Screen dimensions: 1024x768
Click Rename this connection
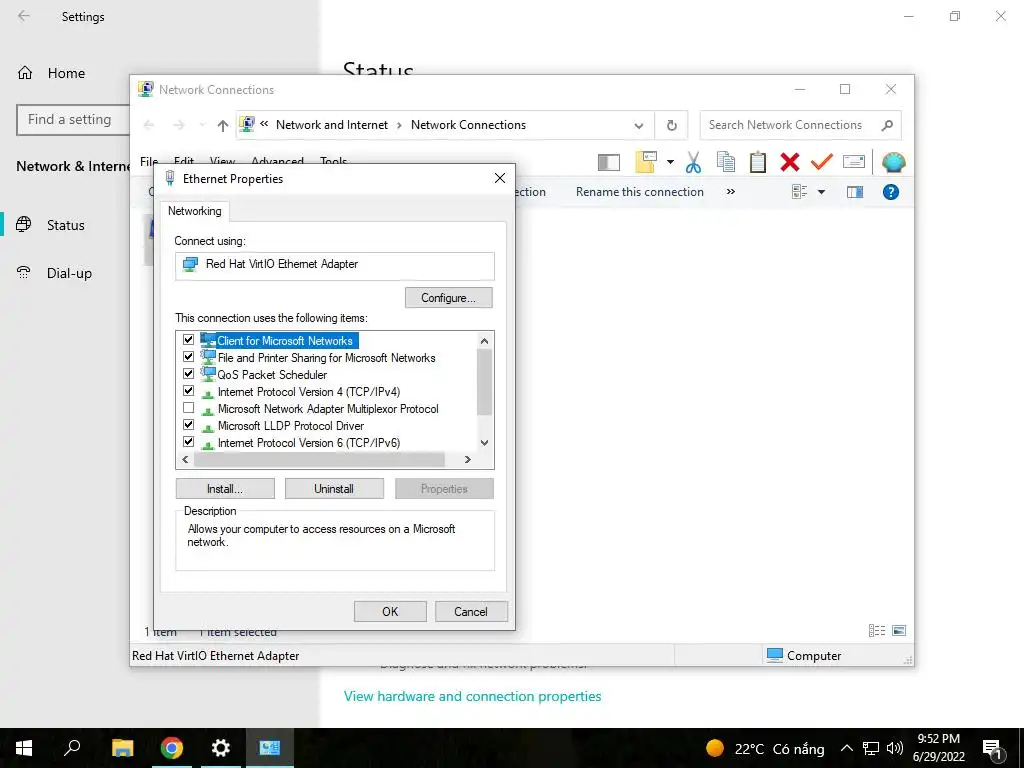tap(639, 192)
